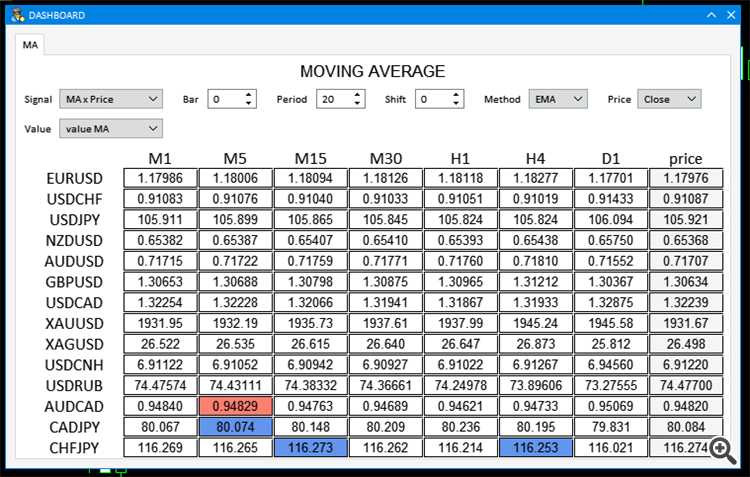Click the M15 column header
Screen dimensions: 750x477
pyautogui.click(x=310, y=158)
